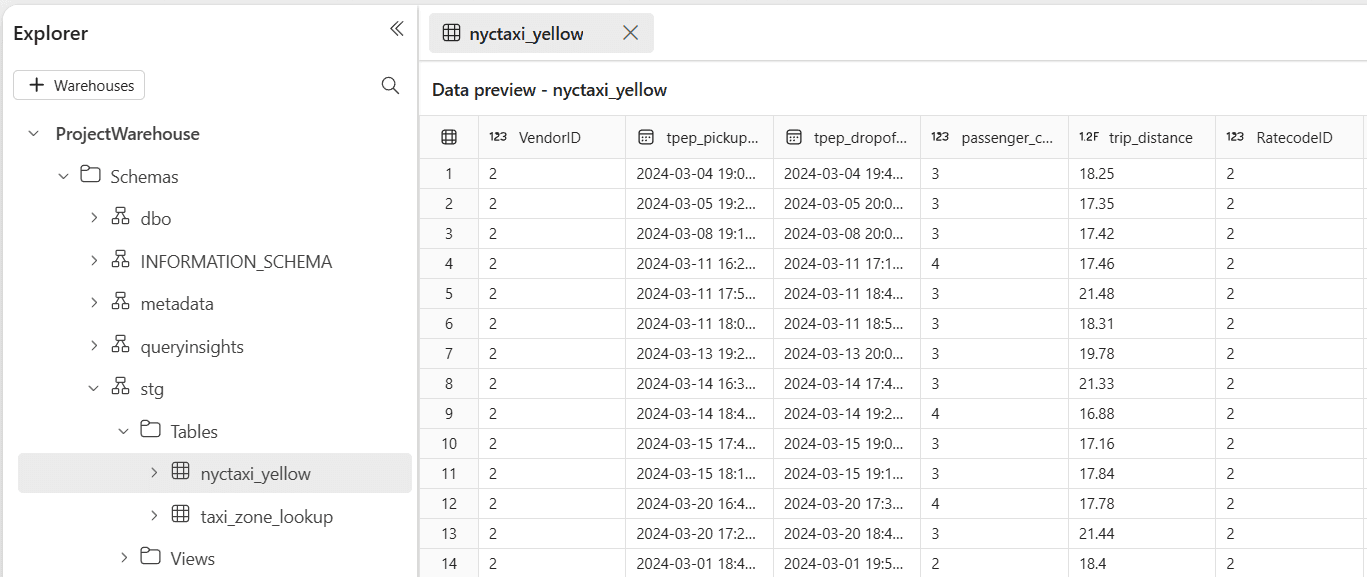Click the queryinsights schema icon
This screenshot has width=1367, height=577.
[121, 345]
